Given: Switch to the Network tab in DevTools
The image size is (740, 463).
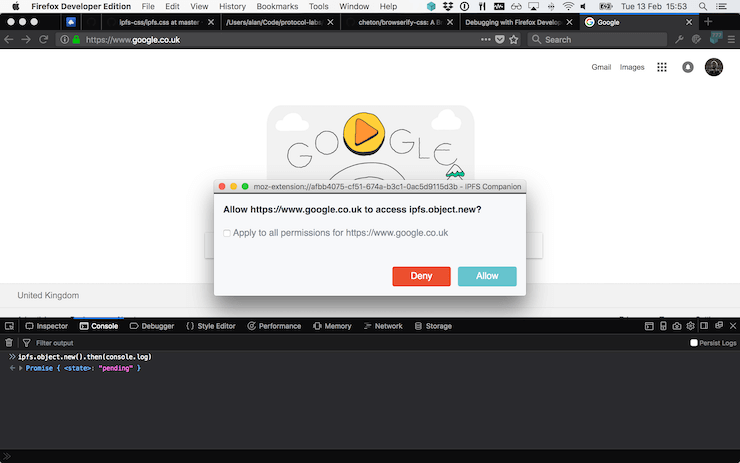Looking at the screenshot, I should [382, 326].
